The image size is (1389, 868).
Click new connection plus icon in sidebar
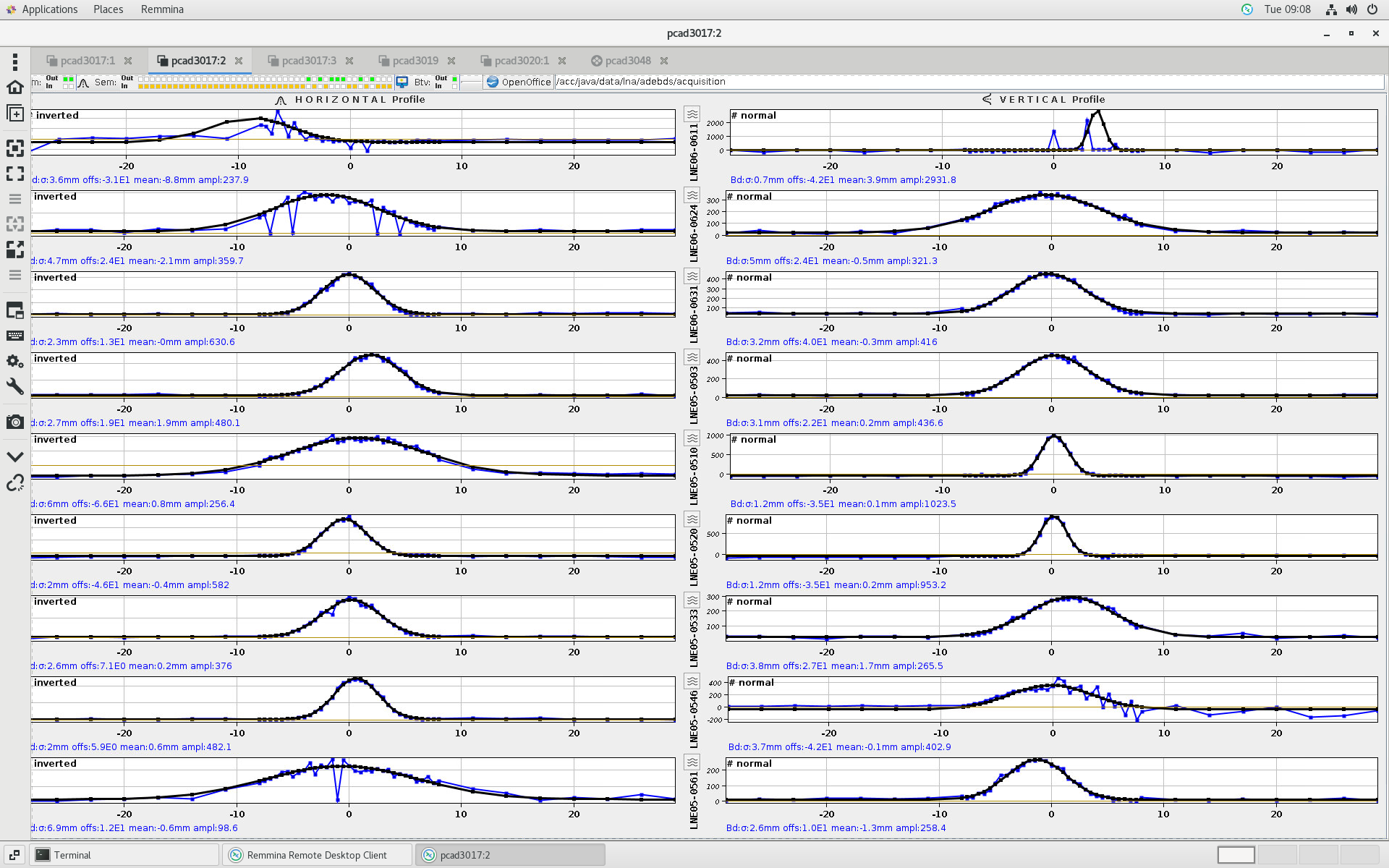click(x=15, y=114)
